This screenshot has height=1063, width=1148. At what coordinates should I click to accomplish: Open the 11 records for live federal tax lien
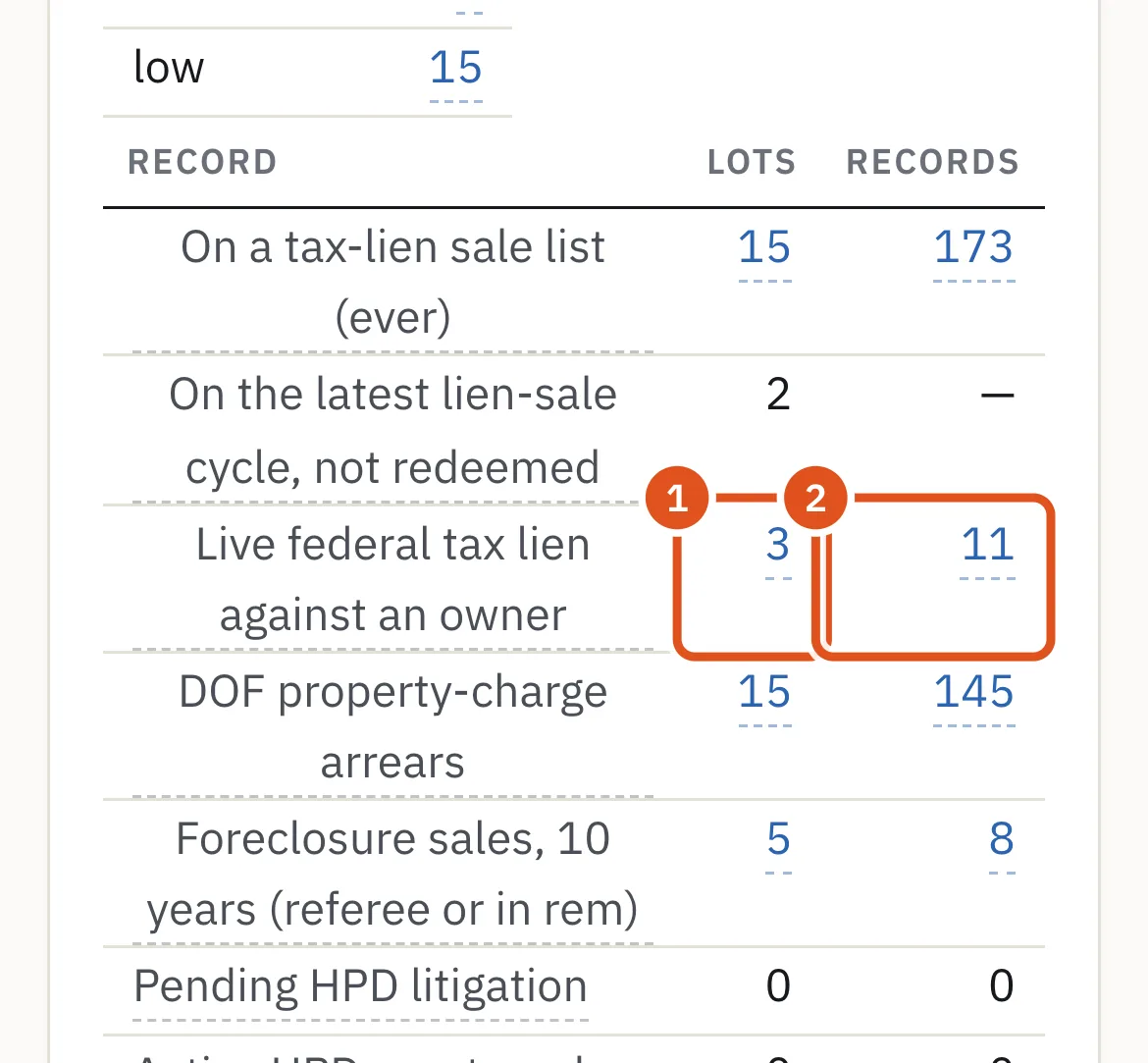click(988, 545)
